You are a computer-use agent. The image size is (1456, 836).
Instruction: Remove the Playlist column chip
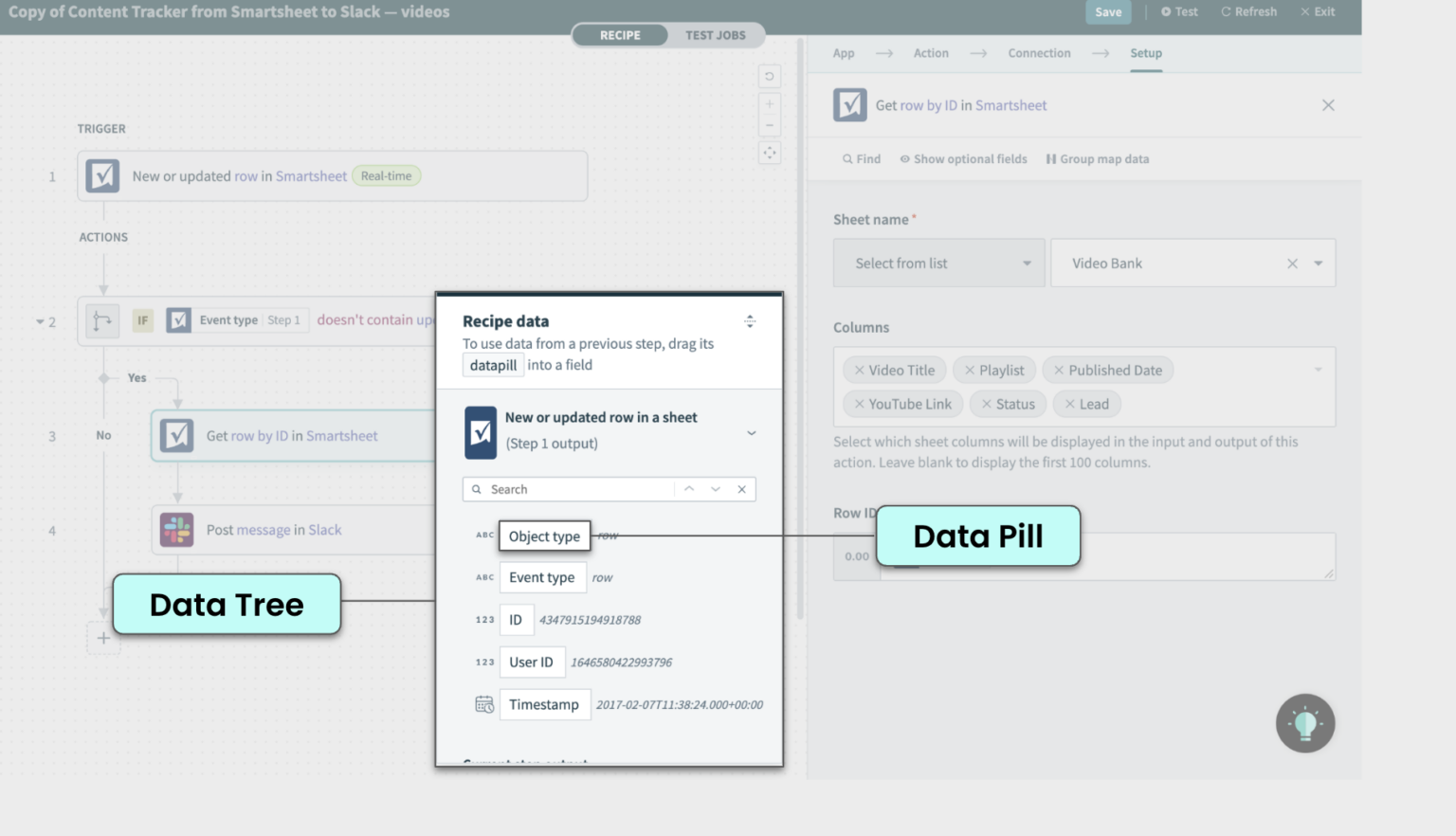point(969,370)
